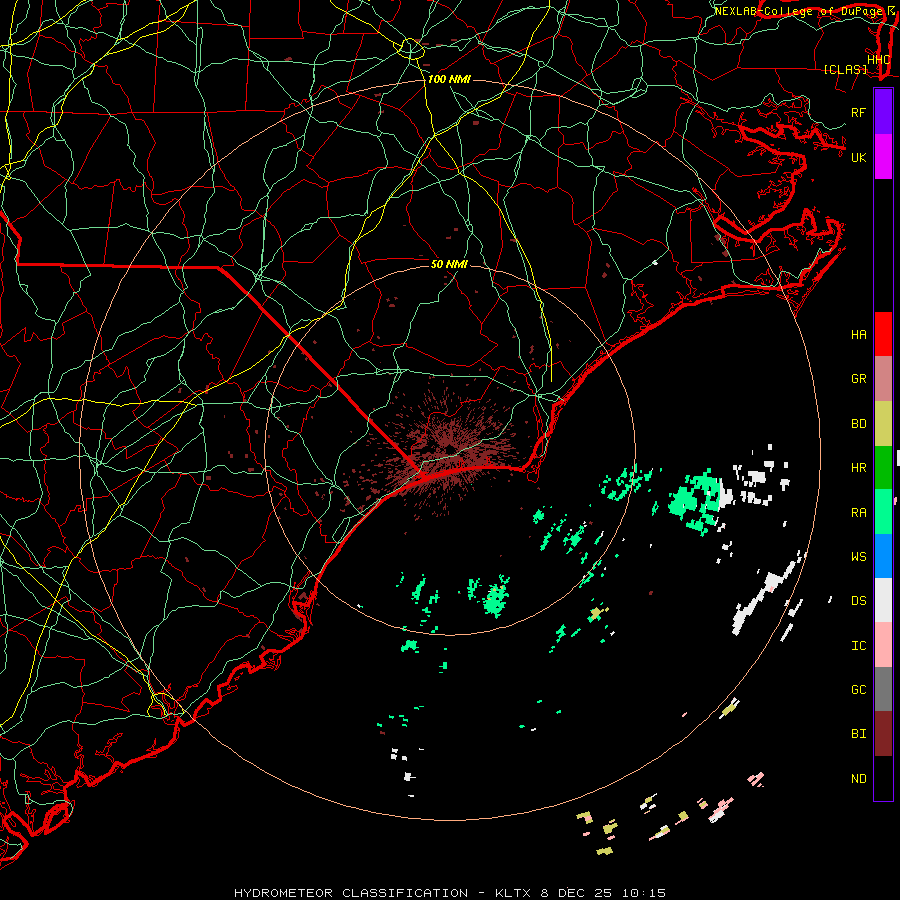Pick the WS blue legend swatch
Viewport: 900px width, 900px height.
pyautogui.click(x=883, y=556)
